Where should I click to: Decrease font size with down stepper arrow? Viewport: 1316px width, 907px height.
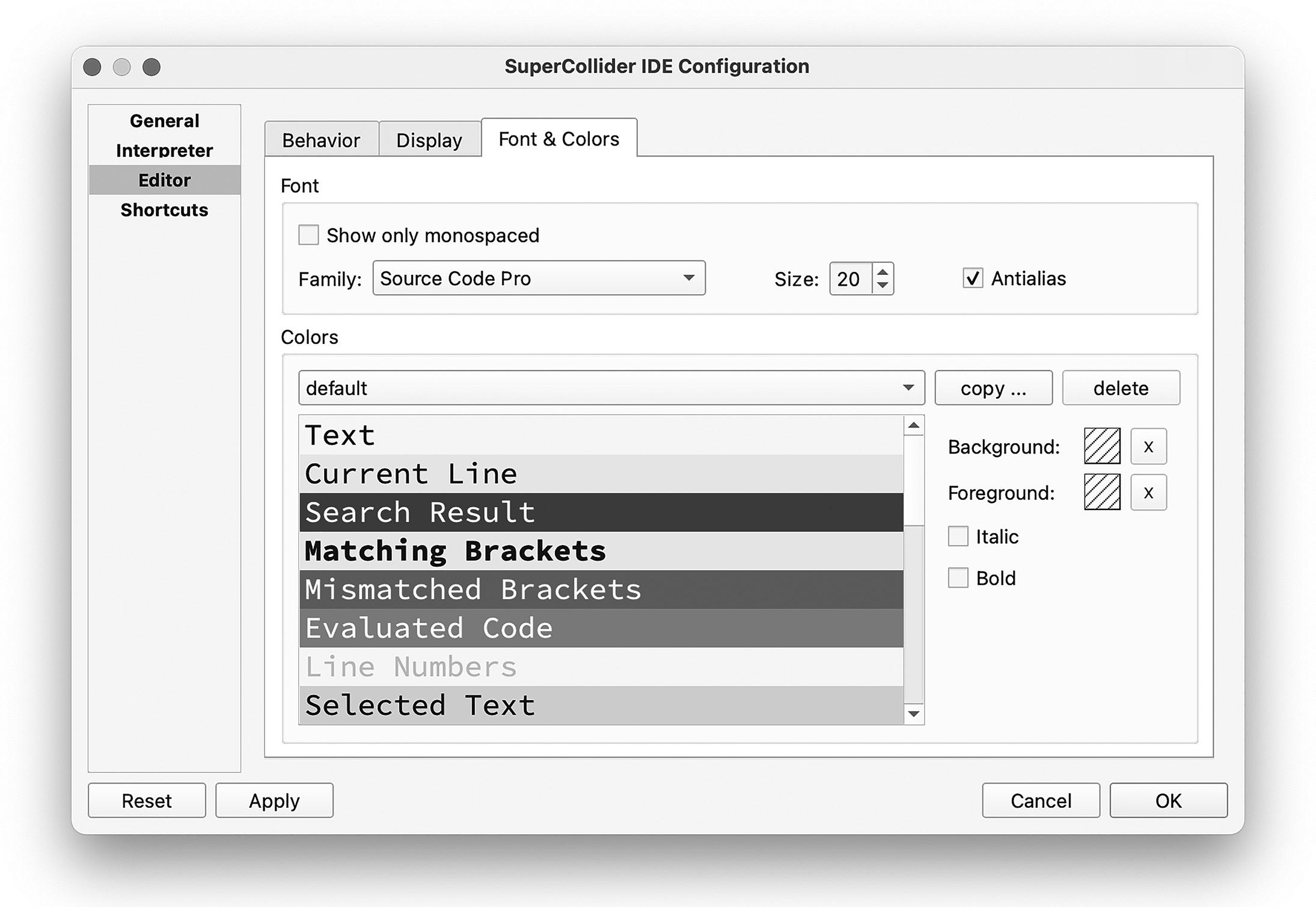883,286
